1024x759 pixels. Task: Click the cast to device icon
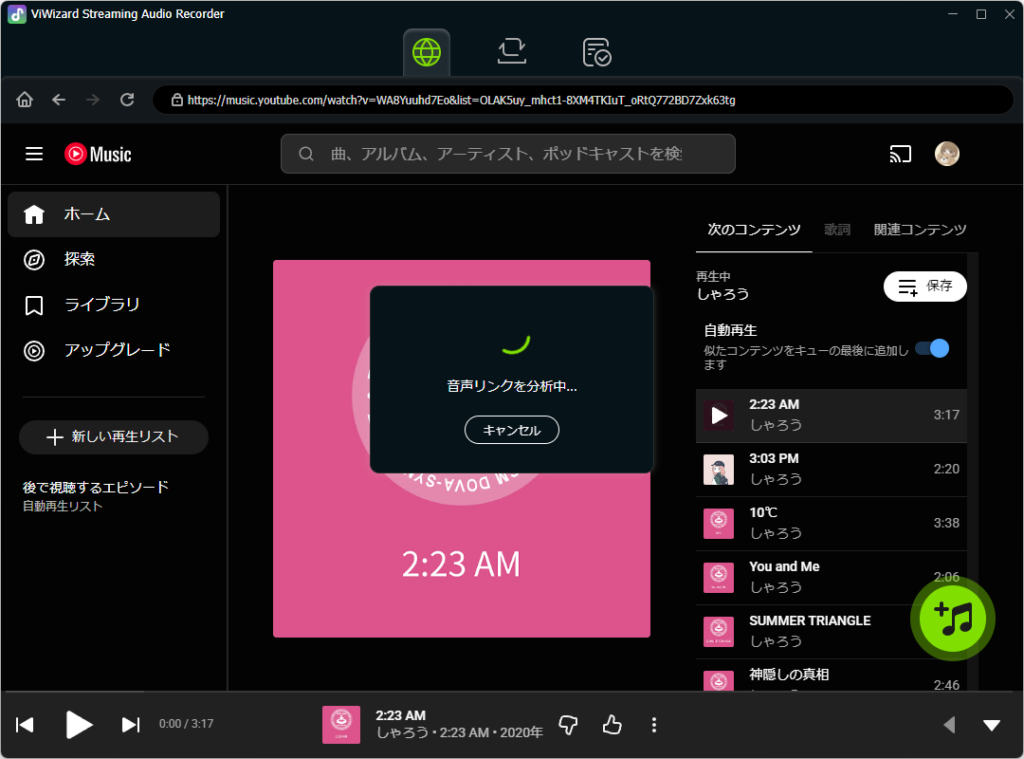pos(900,154)
